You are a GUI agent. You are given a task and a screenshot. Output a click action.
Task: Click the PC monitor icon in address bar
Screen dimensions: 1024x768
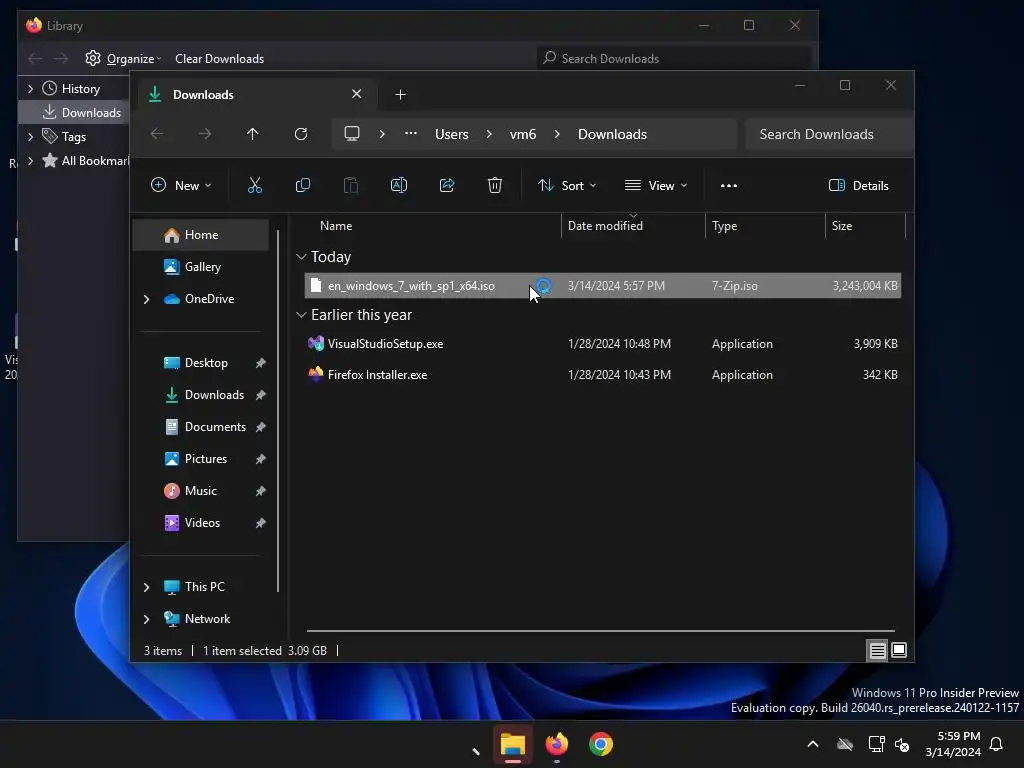[352, 134]
